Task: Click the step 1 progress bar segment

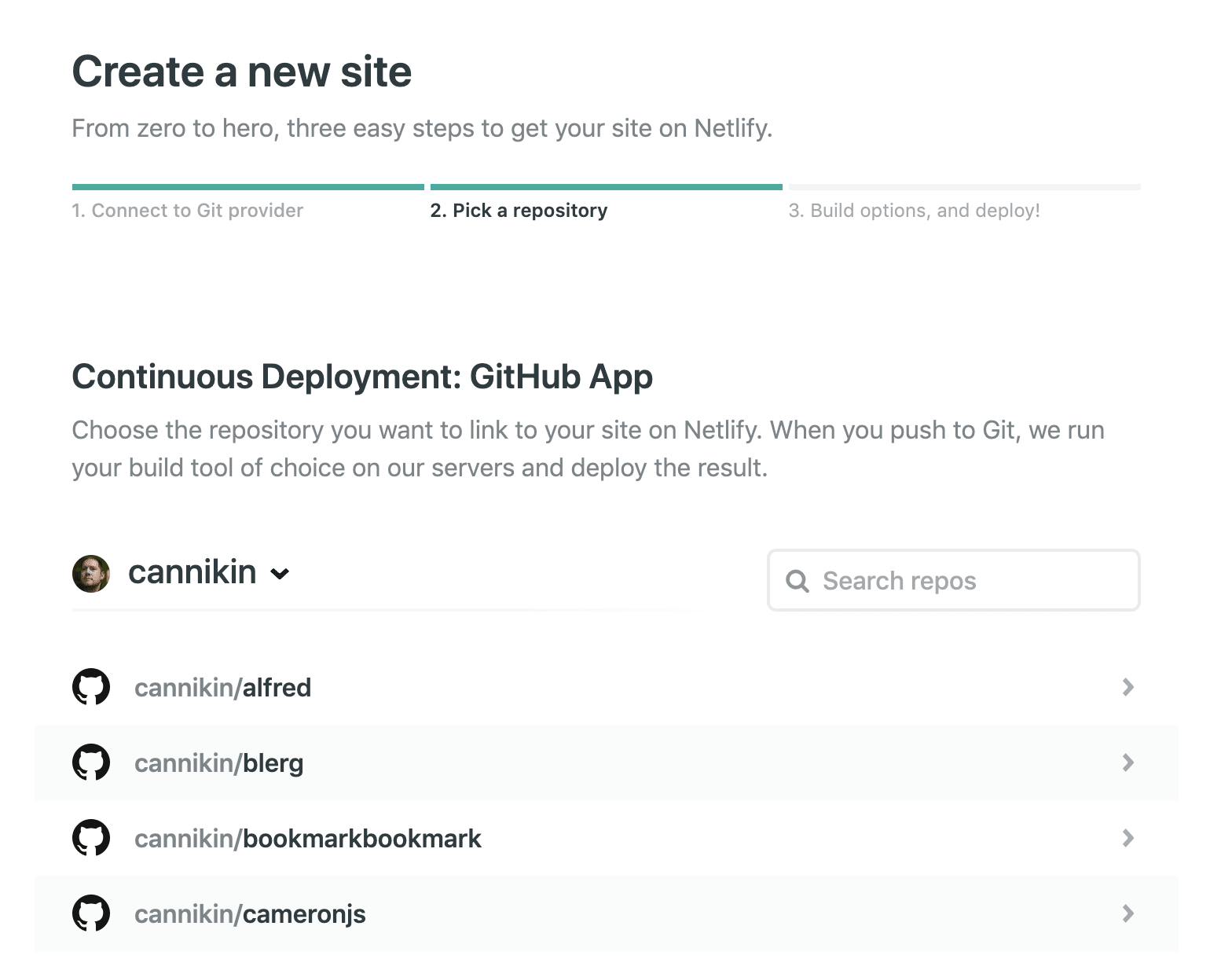Action: 248,187
